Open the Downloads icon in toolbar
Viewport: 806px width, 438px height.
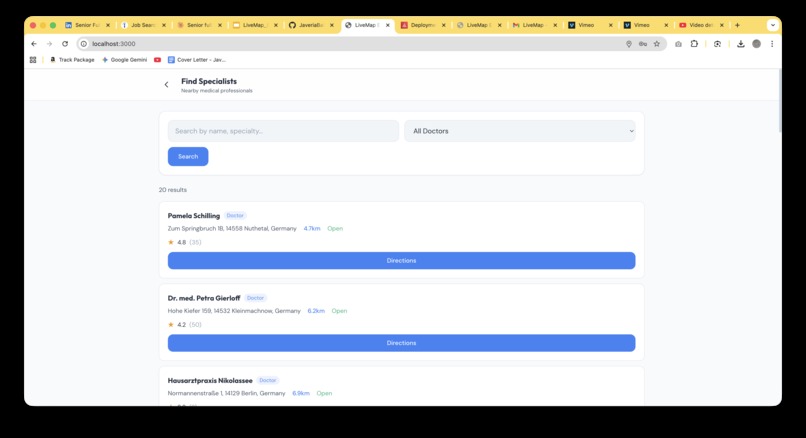coord(741,44)
